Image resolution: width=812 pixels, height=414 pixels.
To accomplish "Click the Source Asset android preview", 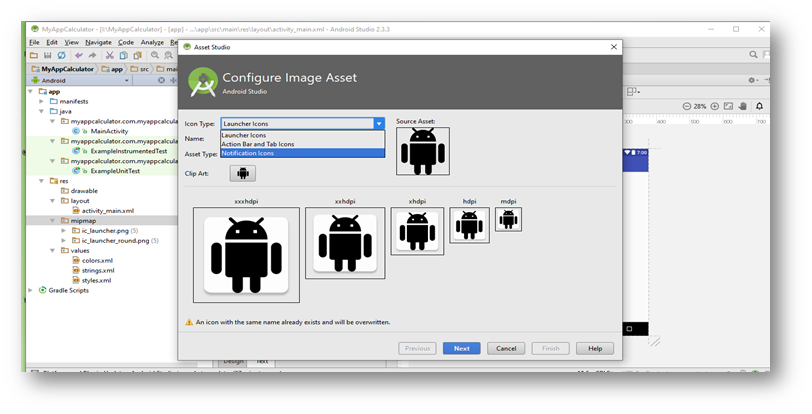I will 423,151.
